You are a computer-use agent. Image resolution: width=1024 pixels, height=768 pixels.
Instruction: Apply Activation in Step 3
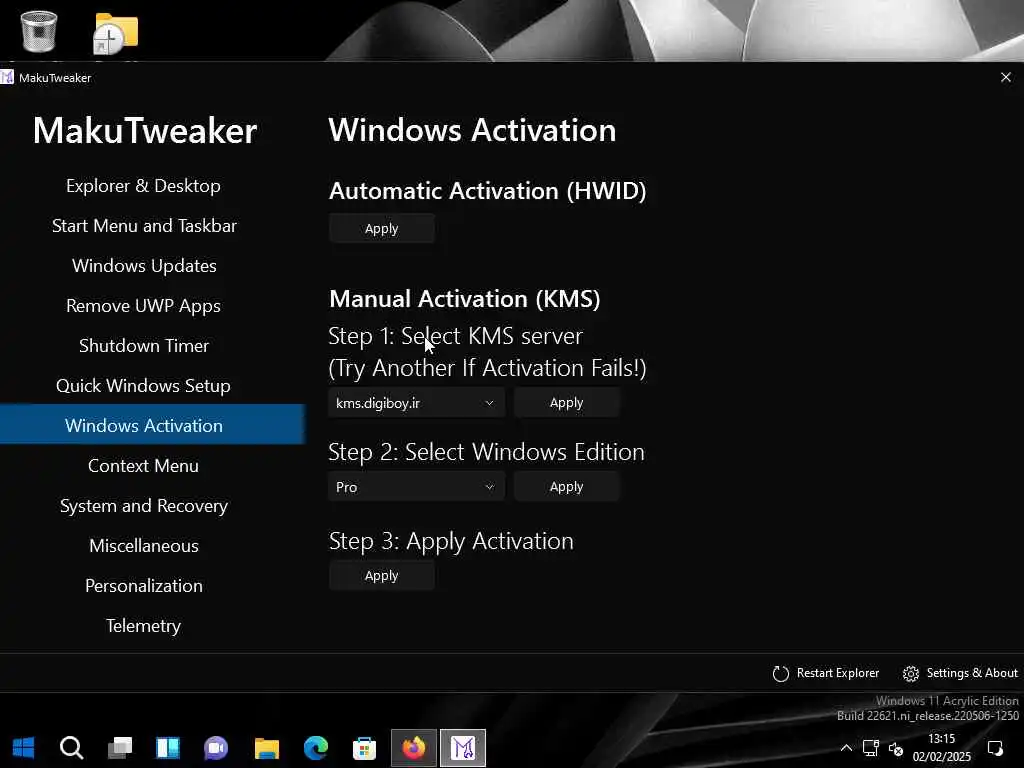click(x=382, y=575)
